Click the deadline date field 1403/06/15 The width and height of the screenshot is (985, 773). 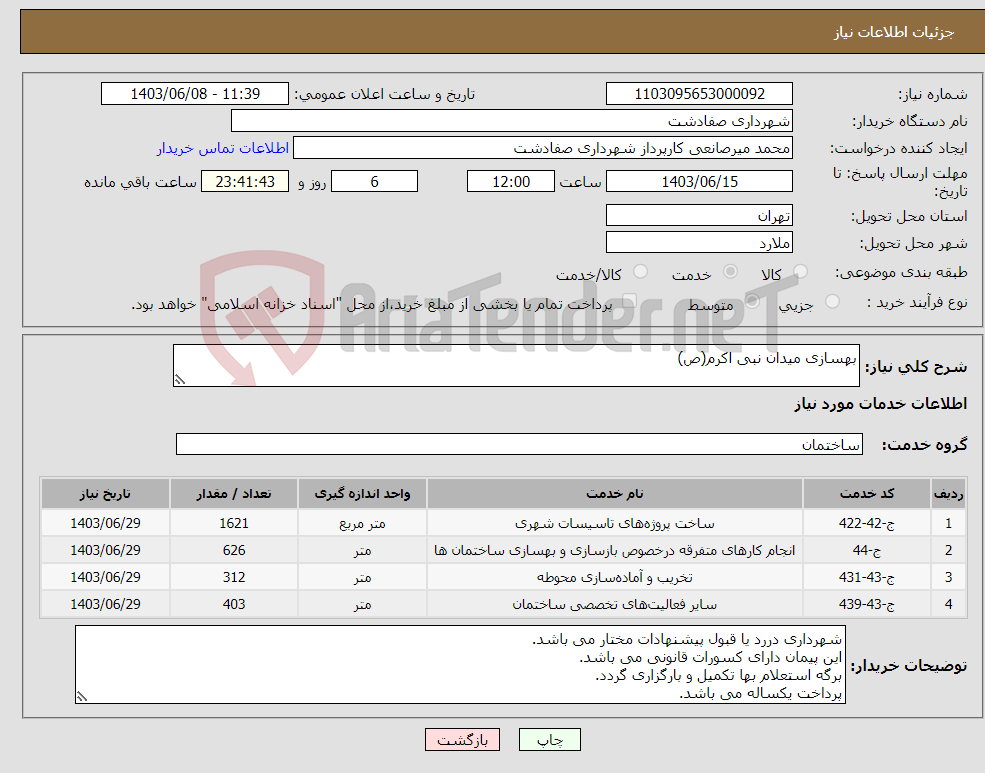pyautogui.click(x=699, y=181)
